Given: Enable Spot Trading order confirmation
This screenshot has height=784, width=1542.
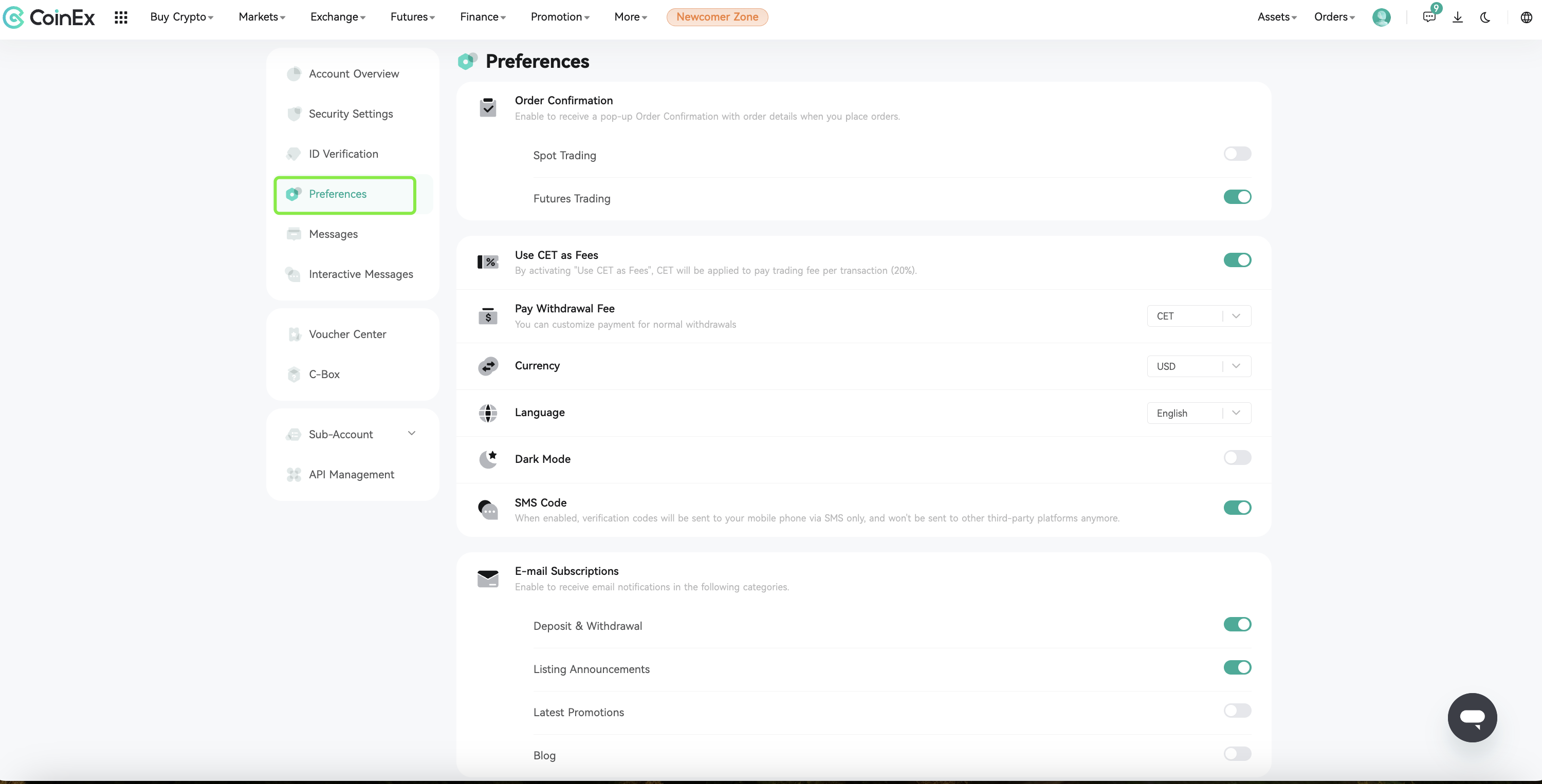Looking at the screenshot, I should tap(1237, 154).
